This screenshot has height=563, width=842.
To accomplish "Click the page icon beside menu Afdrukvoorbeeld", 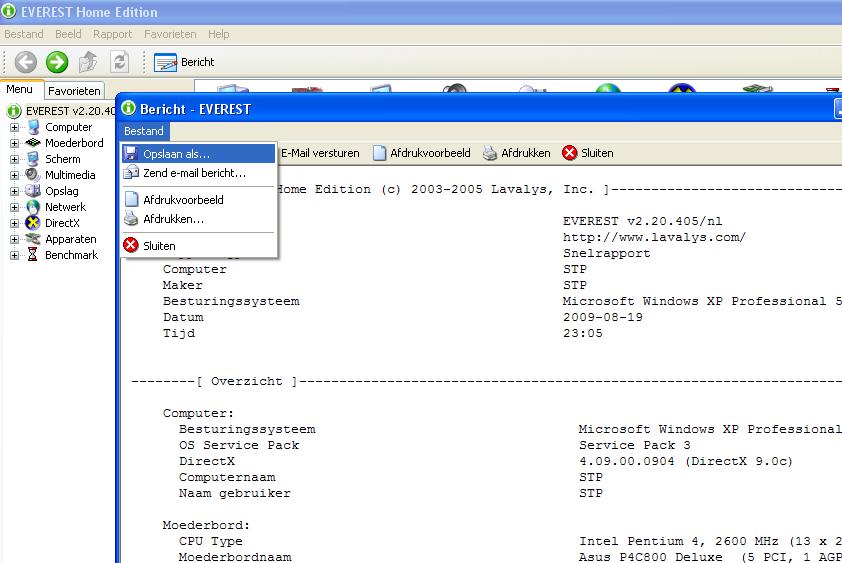I will [132, 199].
